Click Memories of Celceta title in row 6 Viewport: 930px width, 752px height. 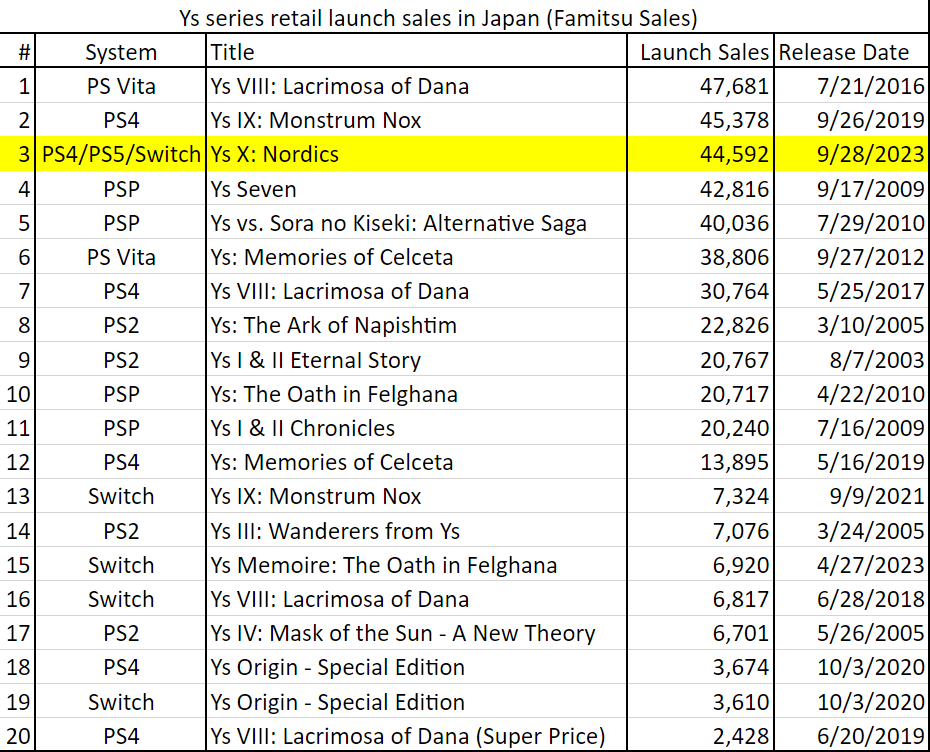click(332, 257)
